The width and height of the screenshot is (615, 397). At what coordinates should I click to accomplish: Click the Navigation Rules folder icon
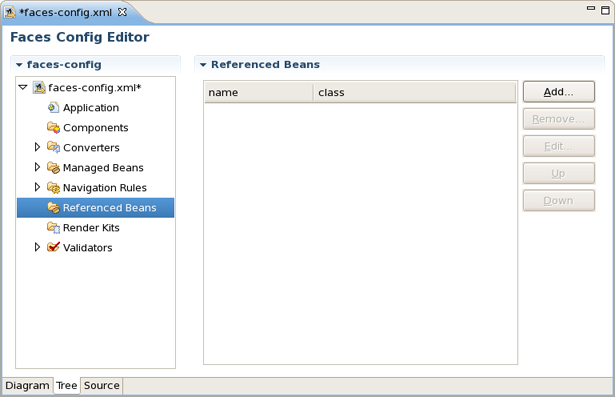tap(53, 188)
